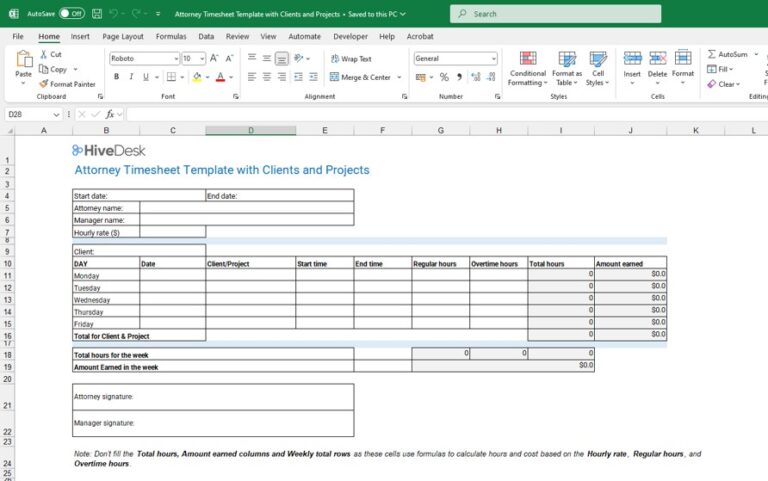Open the Cell Styles dropdown

point(598,69)
